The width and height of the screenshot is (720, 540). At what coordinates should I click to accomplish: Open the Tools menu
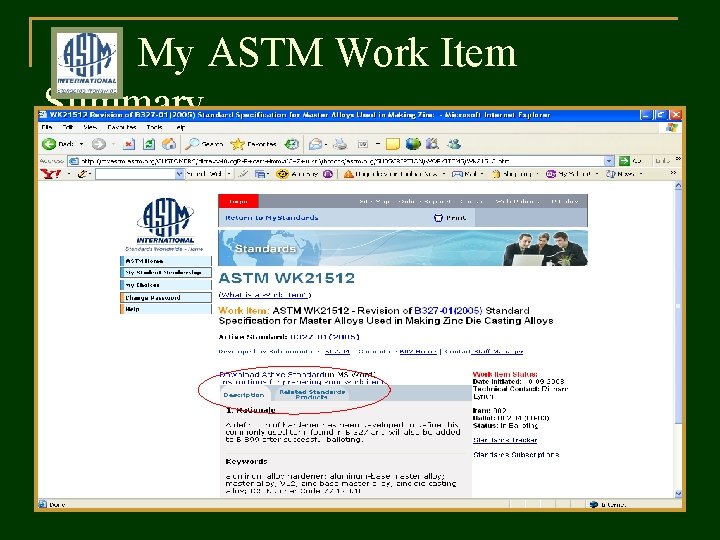pos(155,127)
